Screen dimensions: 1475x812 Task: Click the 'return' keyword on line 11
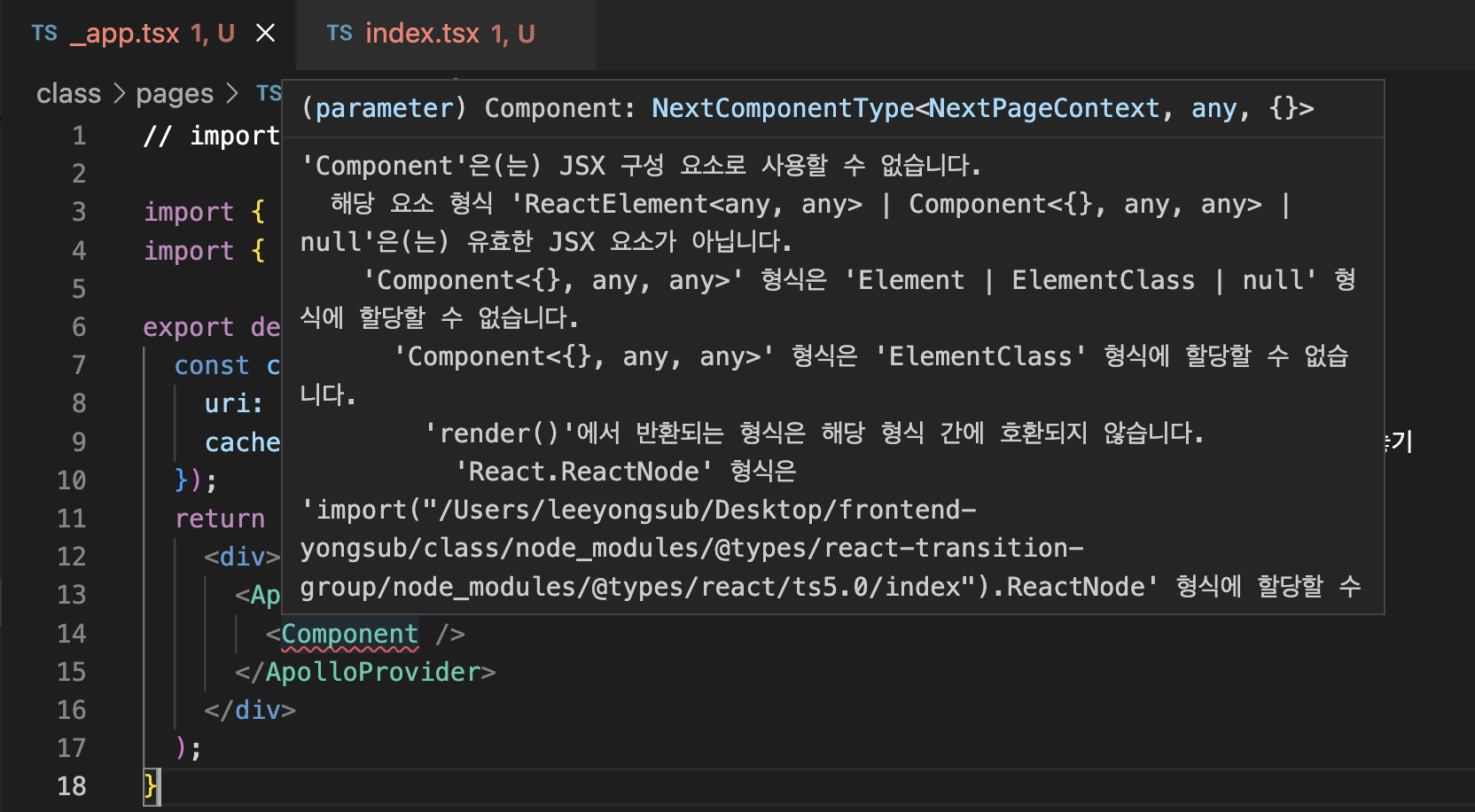pyautogui.click(x=220, y=519)
